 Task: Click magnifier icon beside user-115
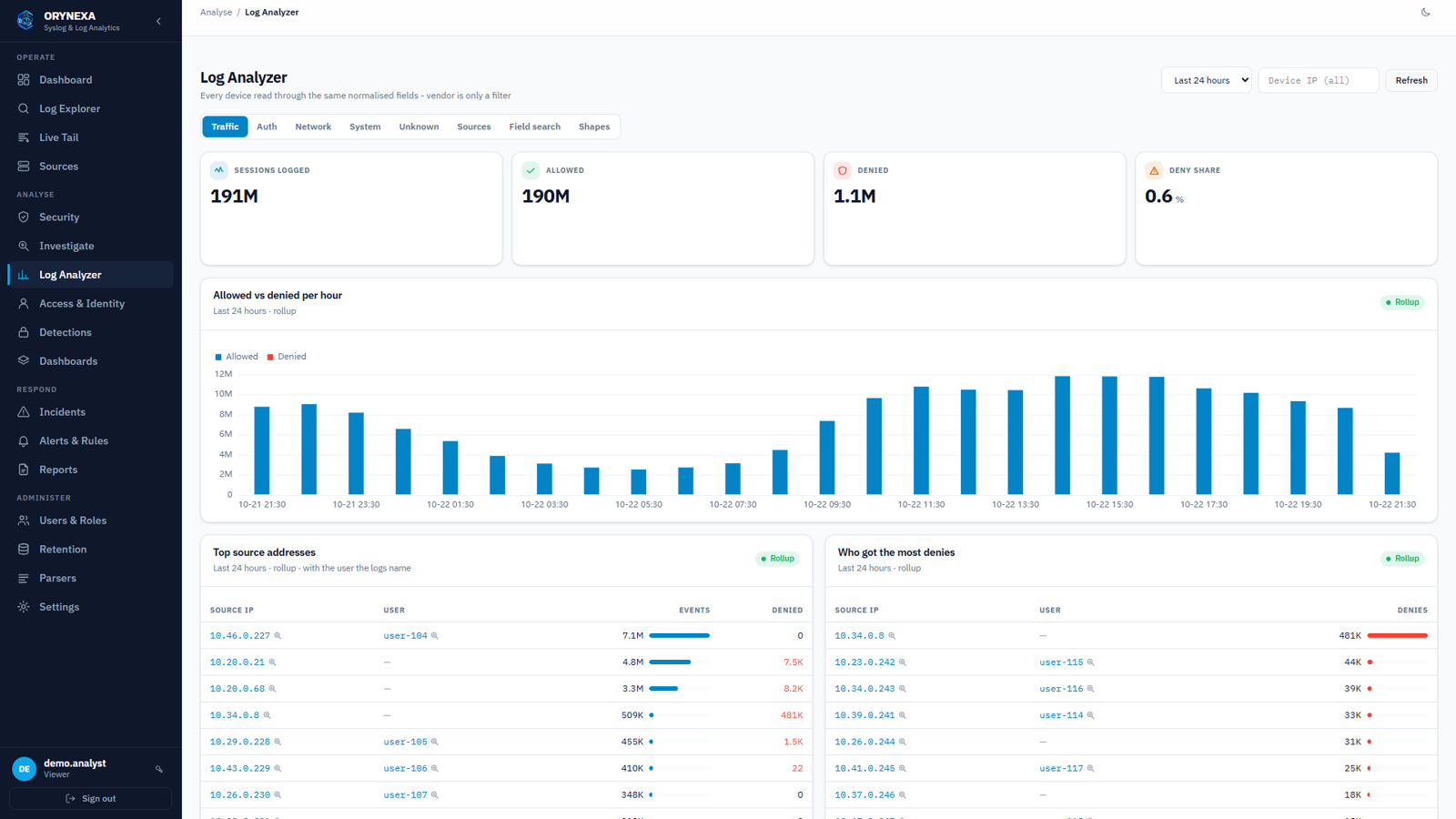tap(1090, 662)
